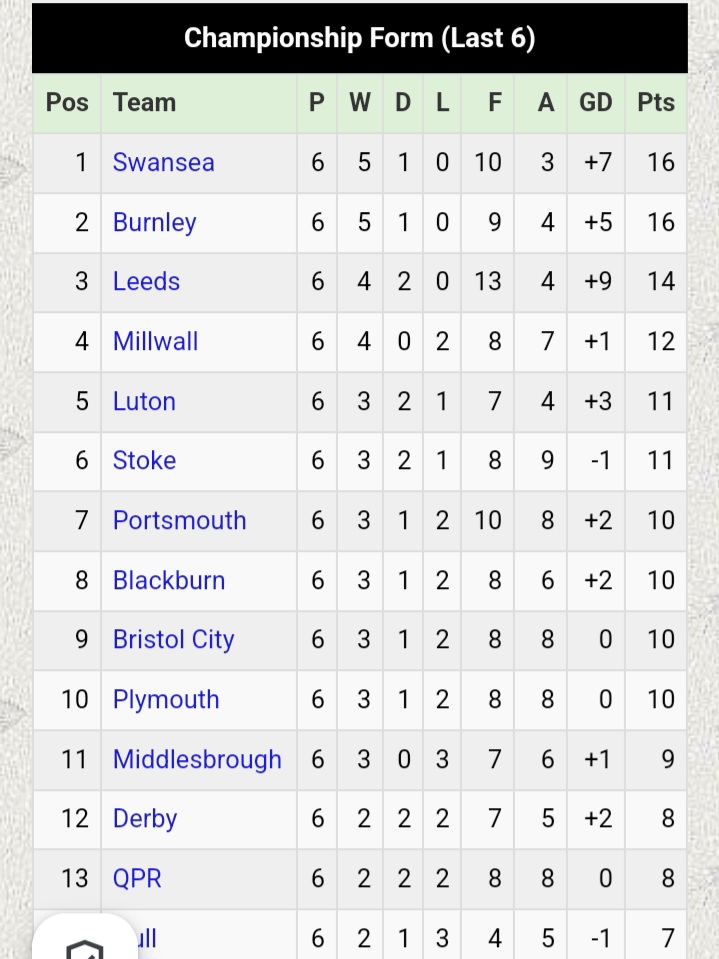Image resolution: width=719 pixels, height=959 pixels.
Task: Select the Millwall team link
Action: 155,341
